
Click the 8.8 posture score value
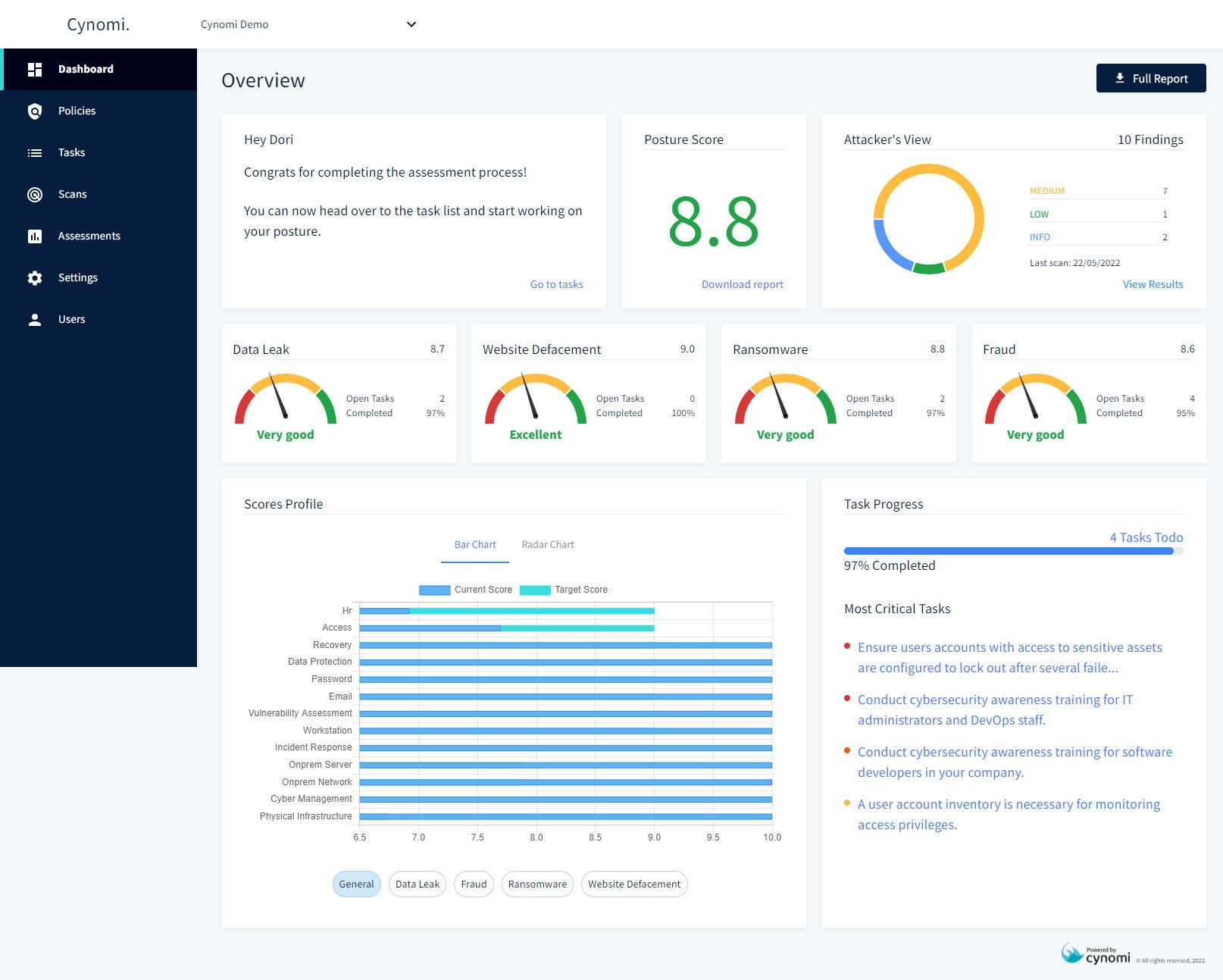(x=714, y=221)
